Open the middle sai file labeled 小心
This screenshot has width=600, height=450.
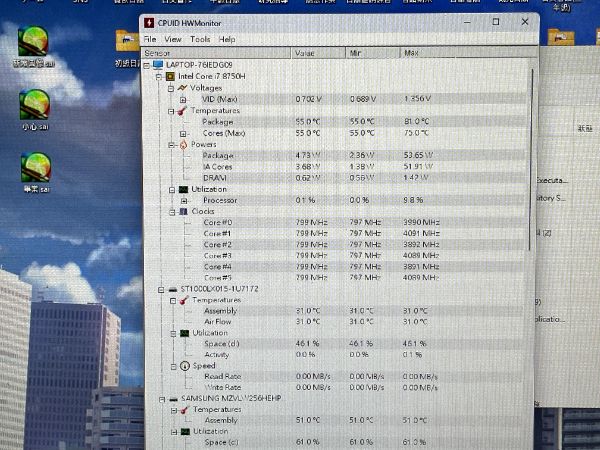coord(35,109)
